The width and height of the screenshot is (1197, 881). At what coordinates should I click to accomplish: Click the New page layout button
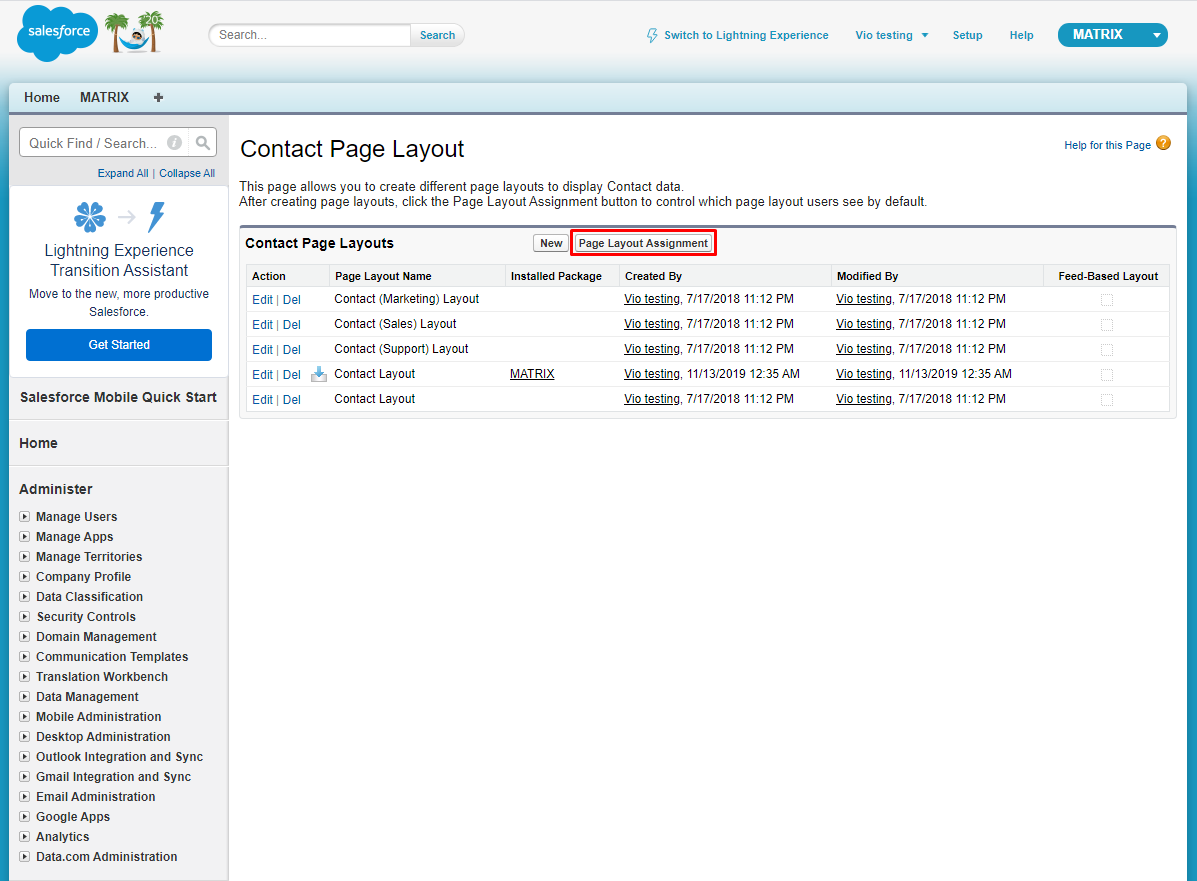(550, 243)
